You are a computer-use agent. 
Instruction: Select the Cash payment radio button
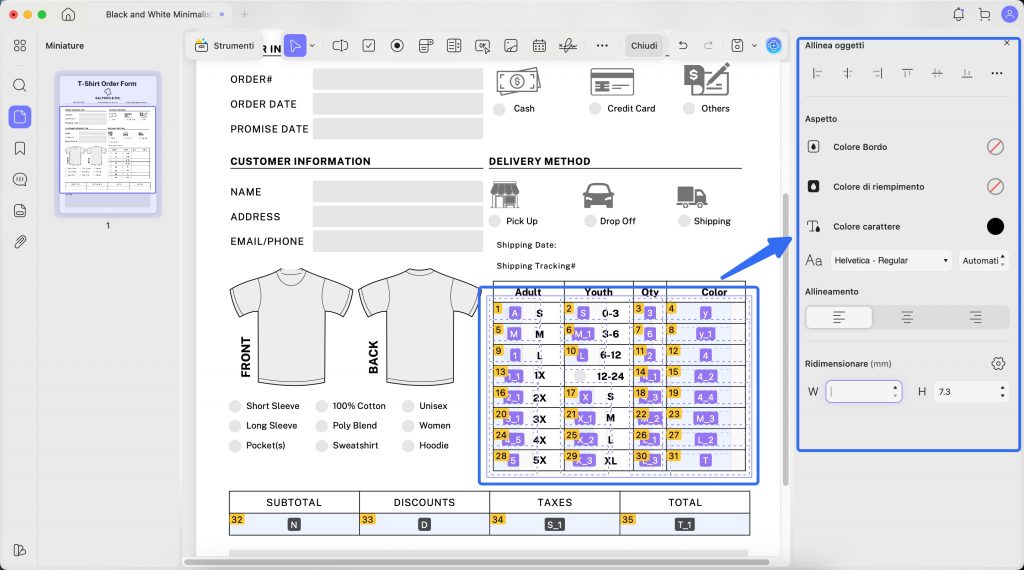tap(500, 109)
